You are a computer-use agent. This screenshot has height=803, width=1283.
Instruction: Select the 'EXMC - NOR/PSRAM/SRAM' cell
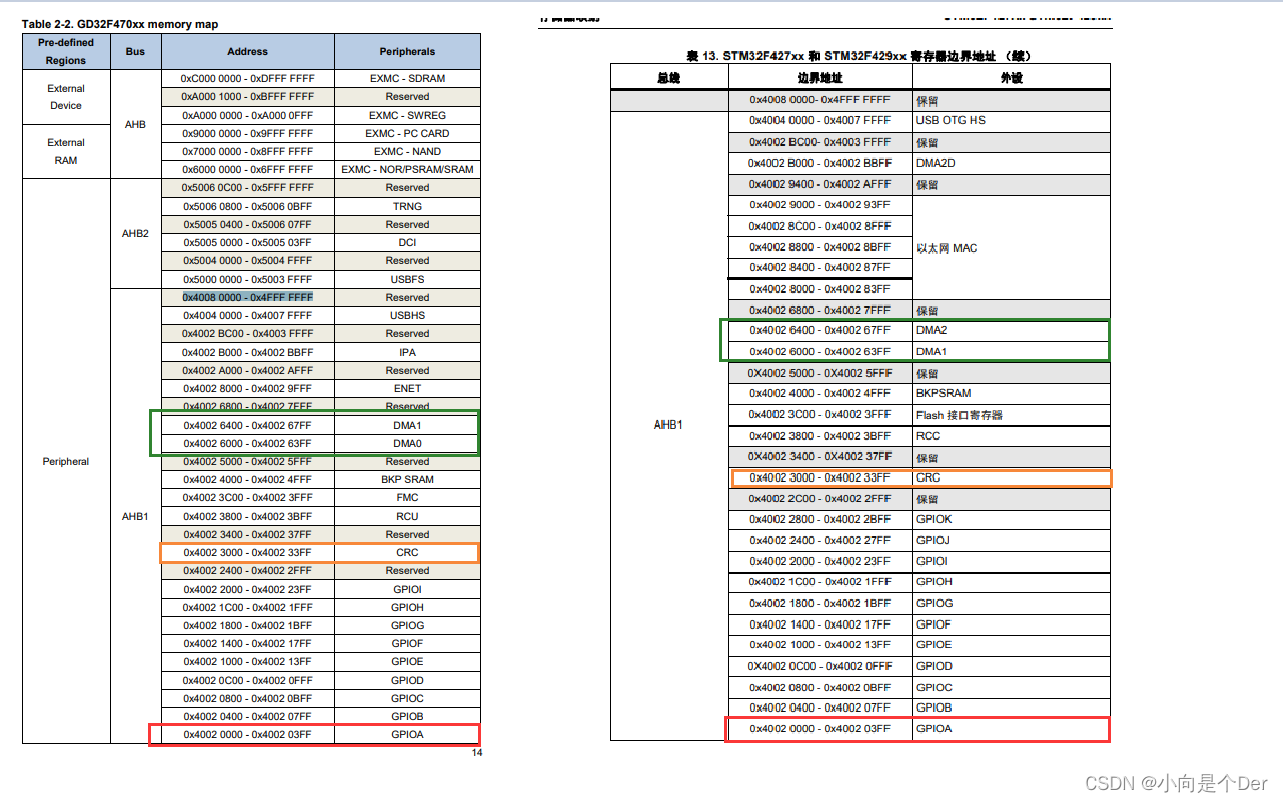tap(407, 169)
